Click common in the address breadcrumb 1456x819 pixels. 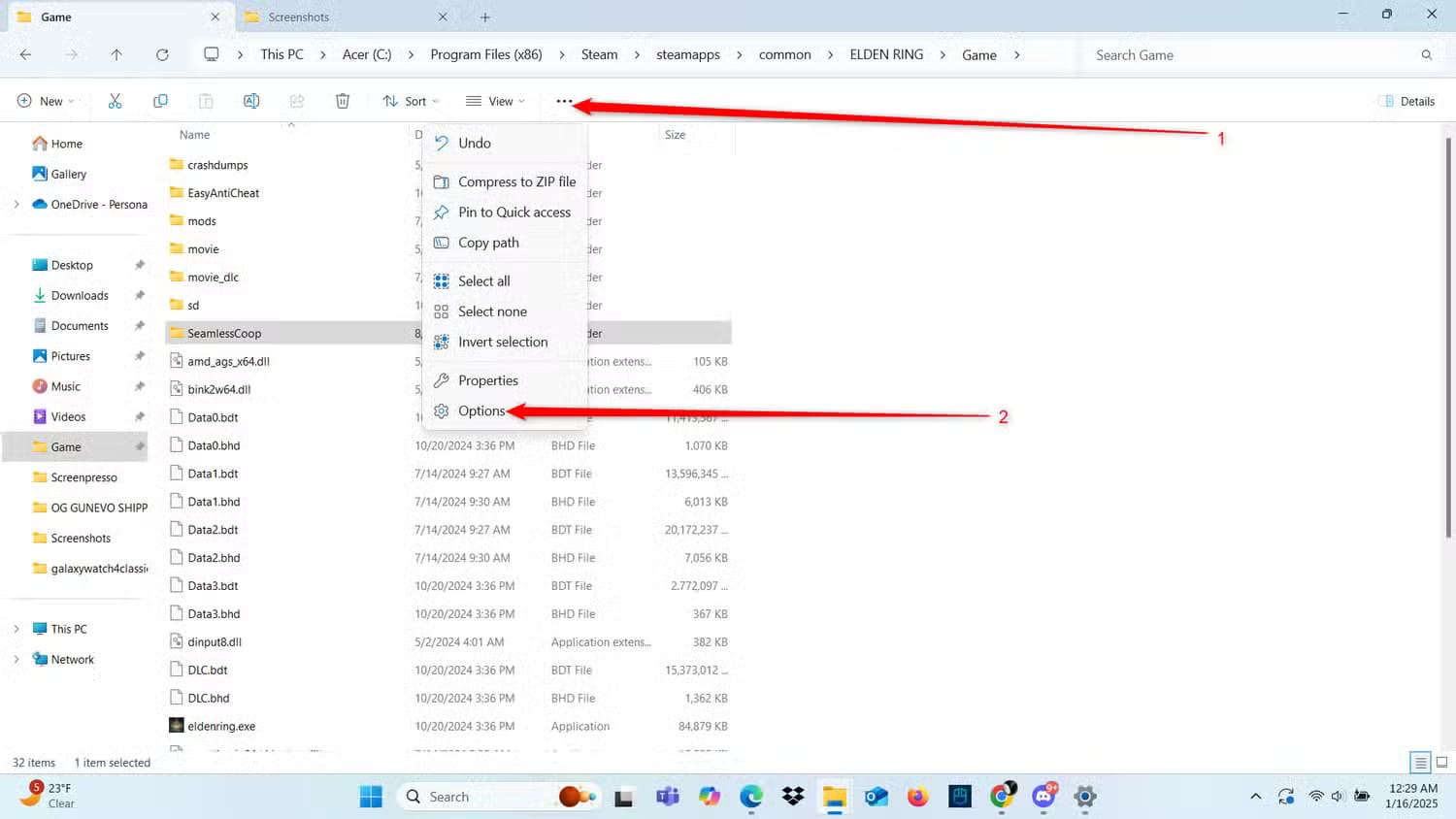click(785, 55)
